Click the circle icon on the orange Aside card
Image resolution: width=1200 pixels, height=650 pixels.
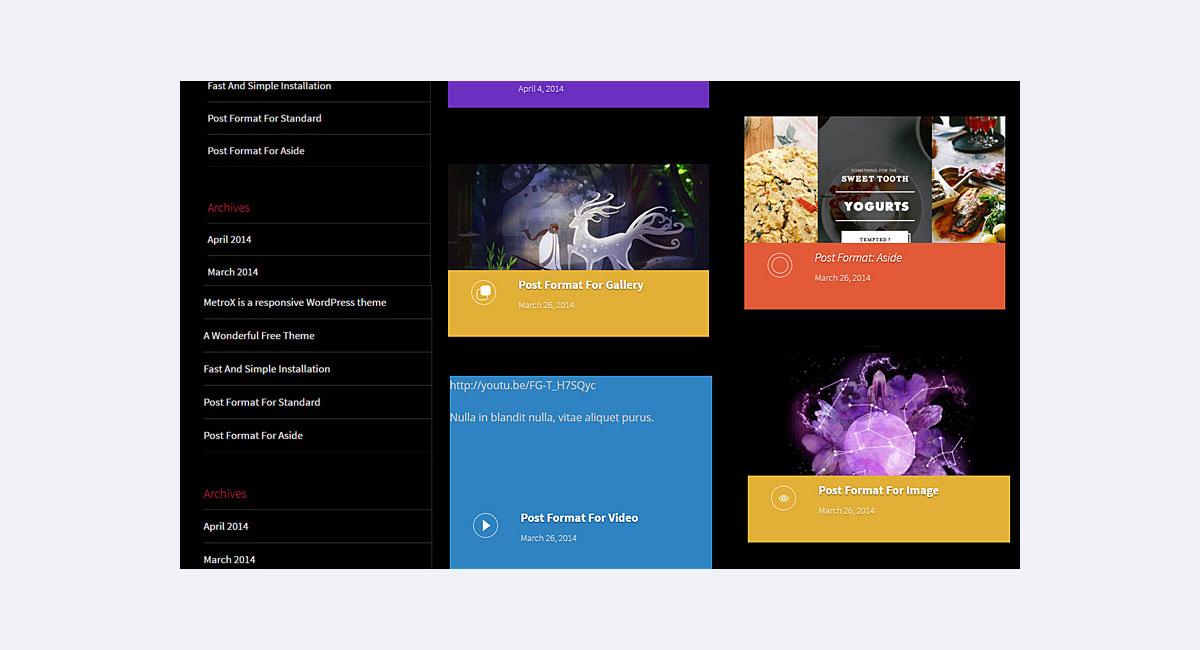coord(780,265)
